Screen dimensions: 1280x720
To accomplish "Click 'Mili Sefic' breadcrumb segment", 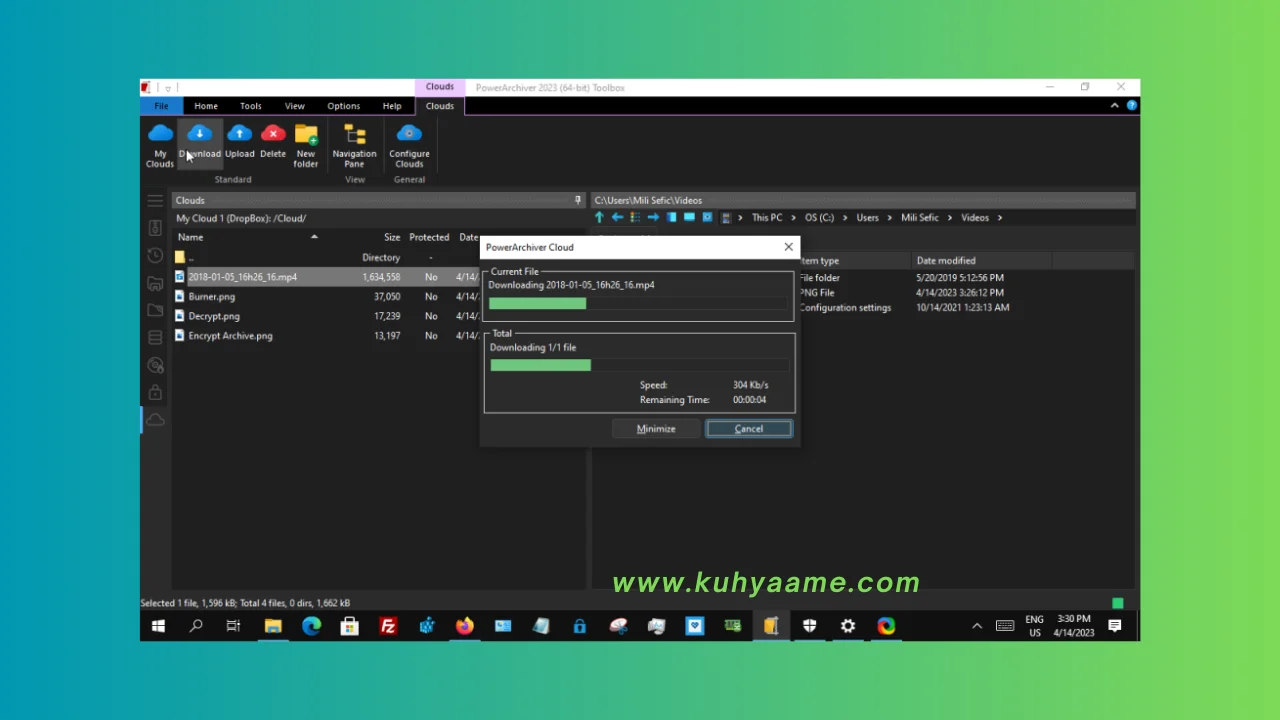I will (921, 218).
